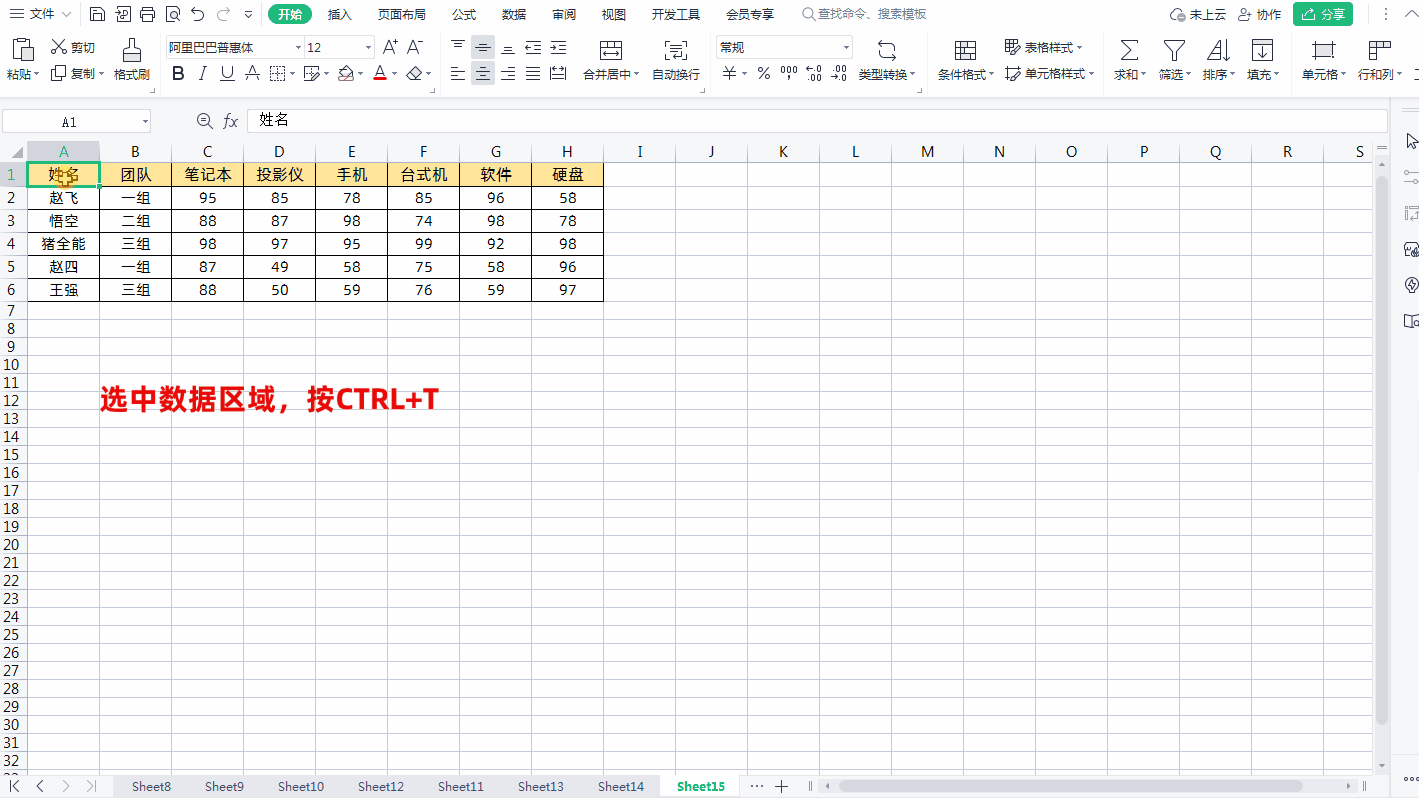Open the Data (数据) tab
Image resolution: width=1419 pixels, height=798 pixels.
tap(514, 14)
